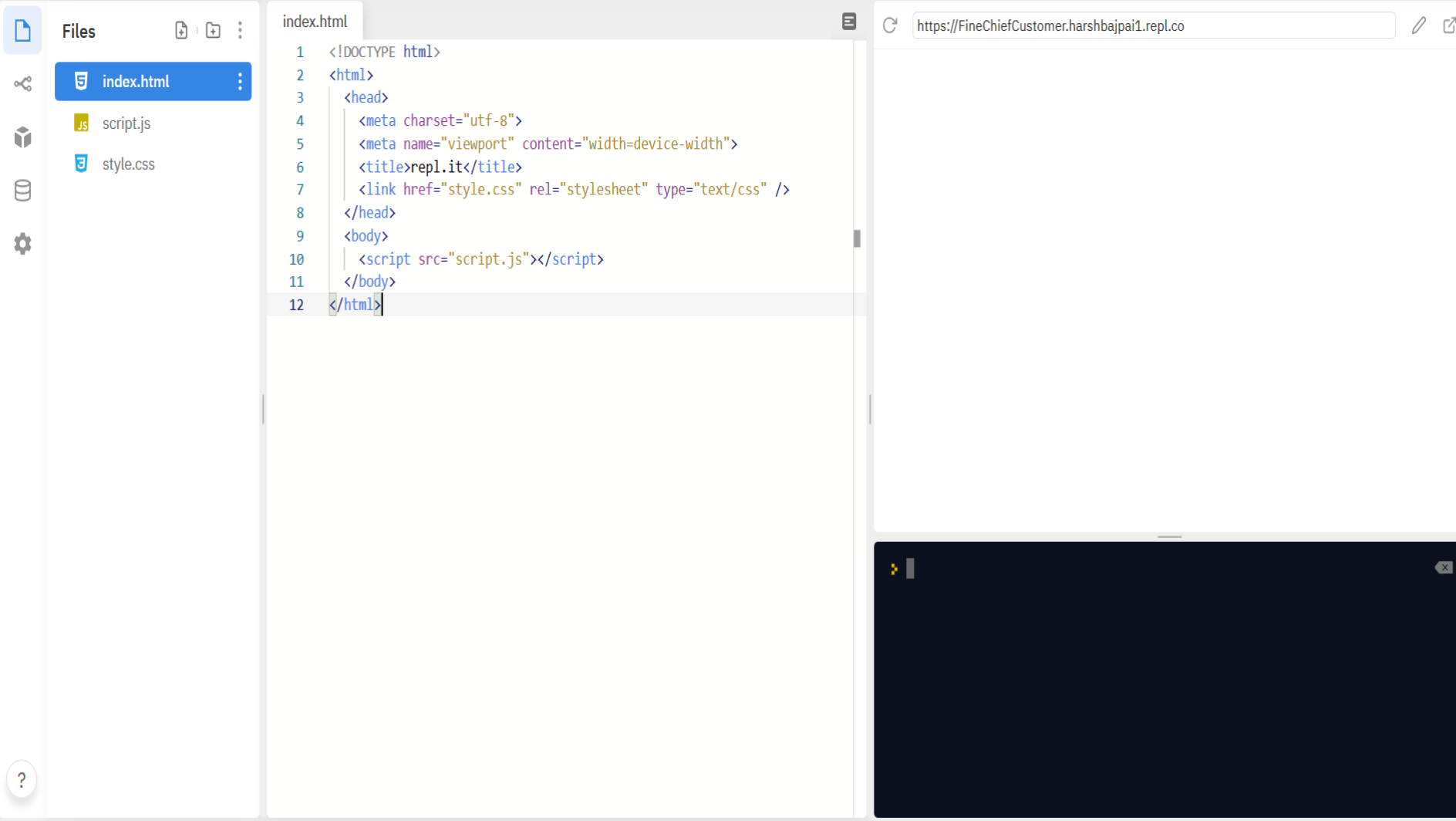Image resolution: width=1456 pixels, height=821 pixels.
Task: Open the version control sidebar icon
Action: pyautogui.click(x=22, y=84)
